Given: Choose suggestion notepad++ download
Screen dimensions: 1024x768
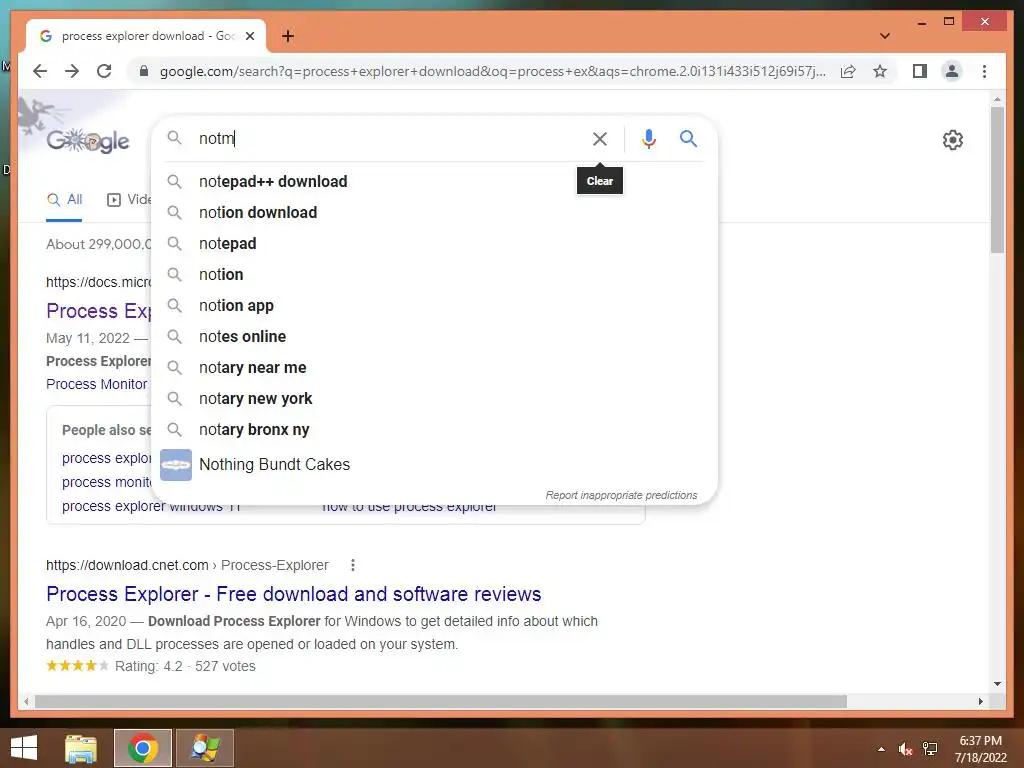Looking at the screenshot, I should tap(434, 182).
